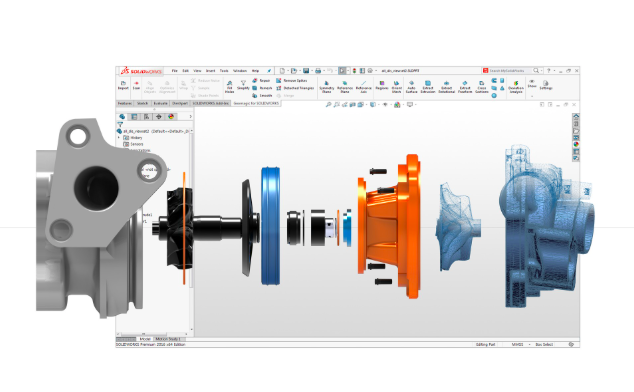Screen dimensions: 634x392
Task: Open the Help menu
Action: click(256, 71)
